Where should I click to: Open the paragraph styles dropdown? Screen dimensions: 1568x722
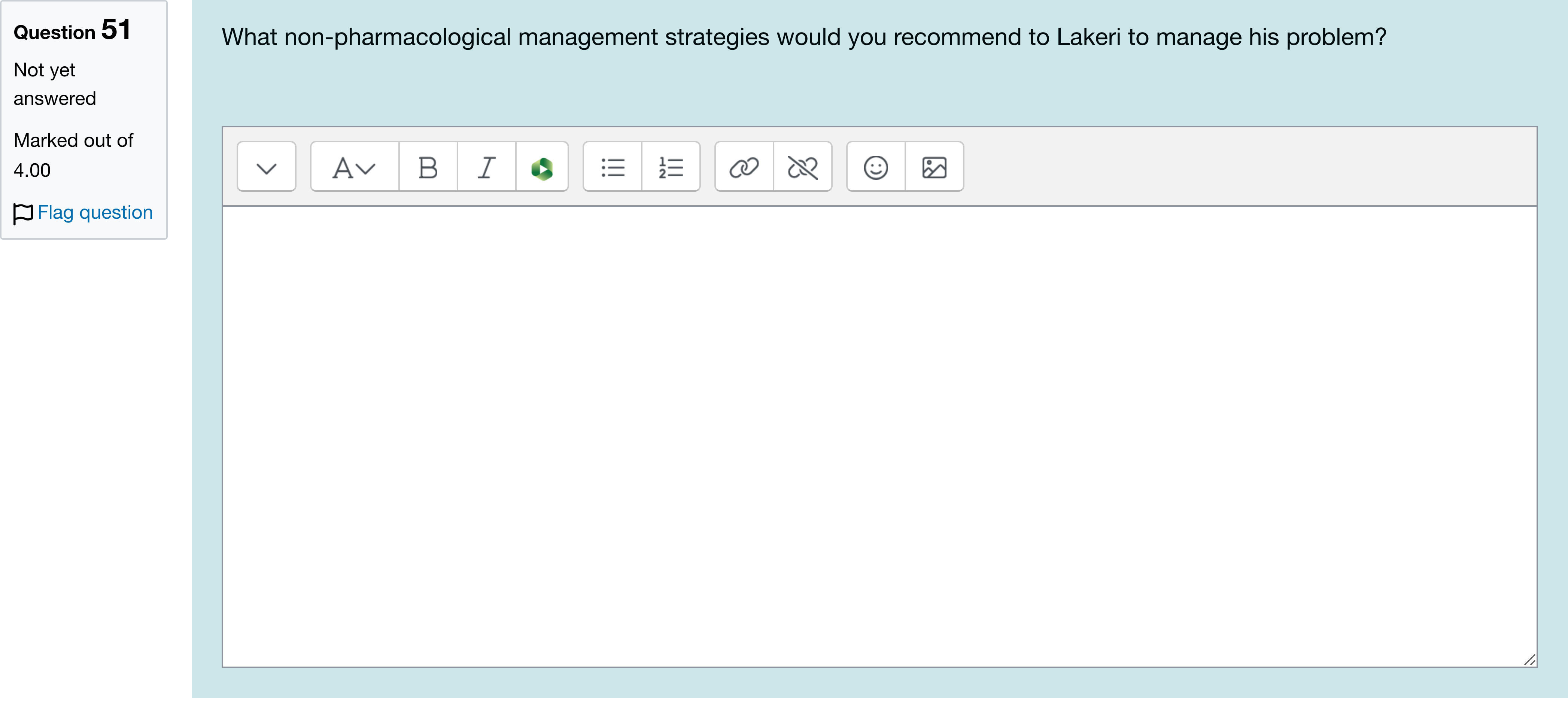[354, 167]
